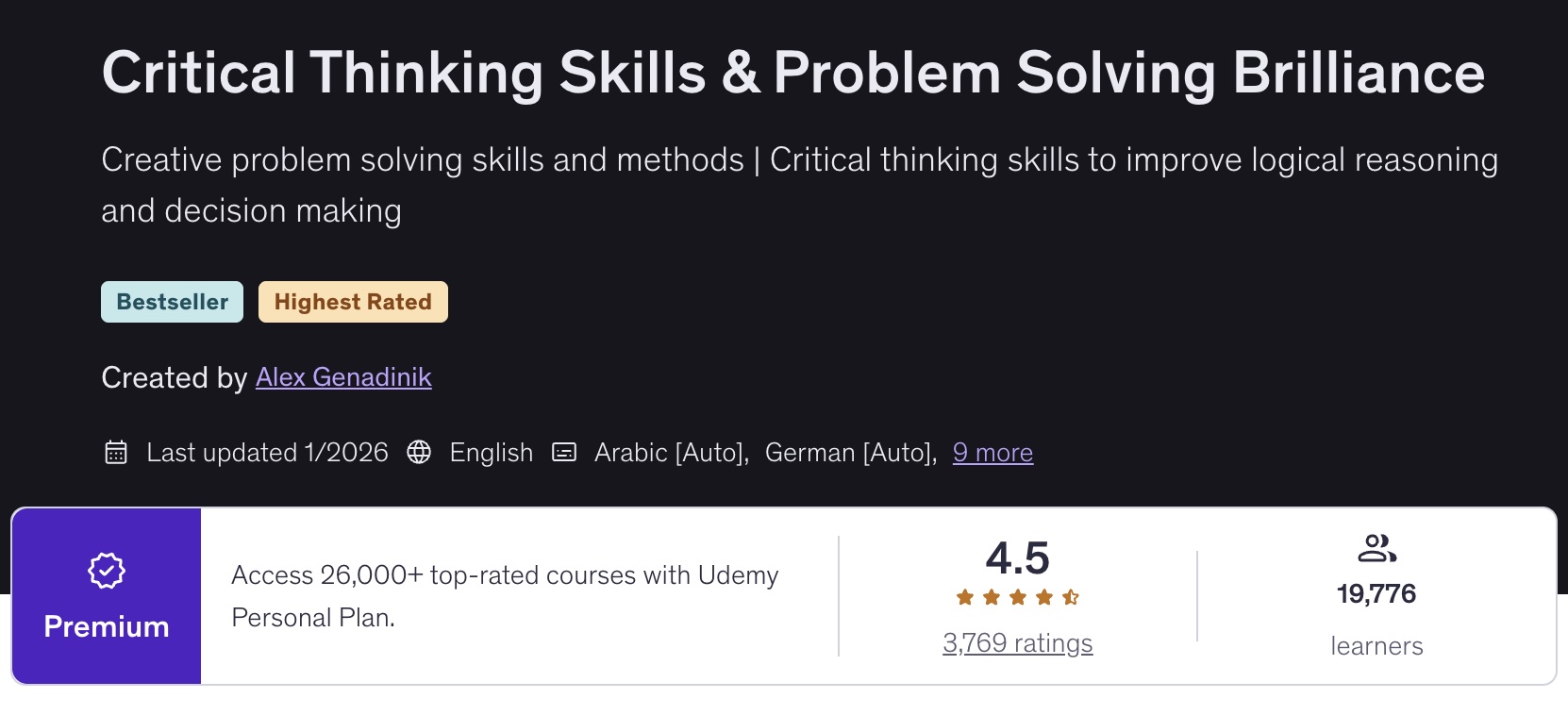
Task: Click the Premium label text
Action: click(x=107, y=626)
